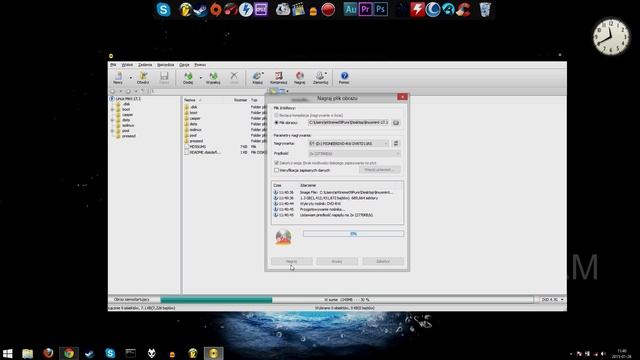640x360 pixels.
Task: Enable the Weryfikacja zapisanych danych checkbox
Action: click(277, 170)
